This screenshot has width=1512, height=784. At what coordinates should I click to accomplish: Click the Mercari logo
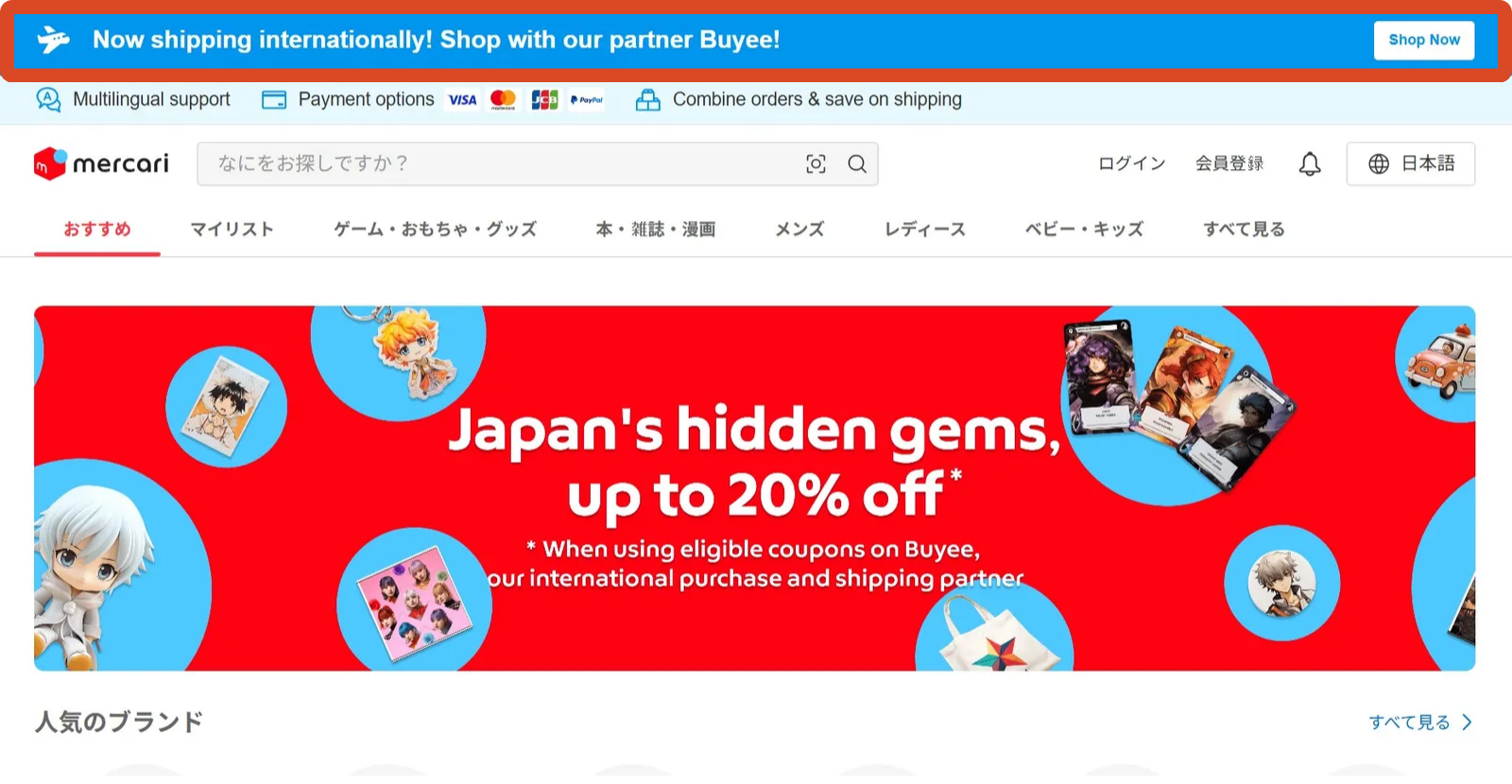point(101,164)
